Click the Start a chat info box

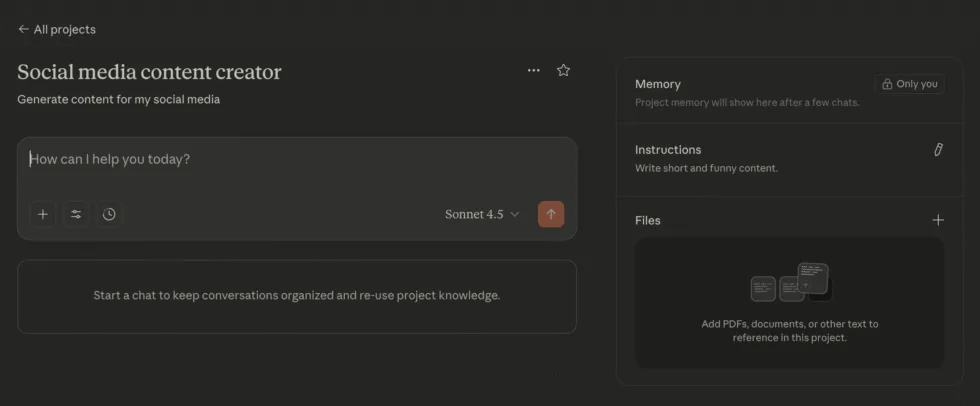point(296,296)
